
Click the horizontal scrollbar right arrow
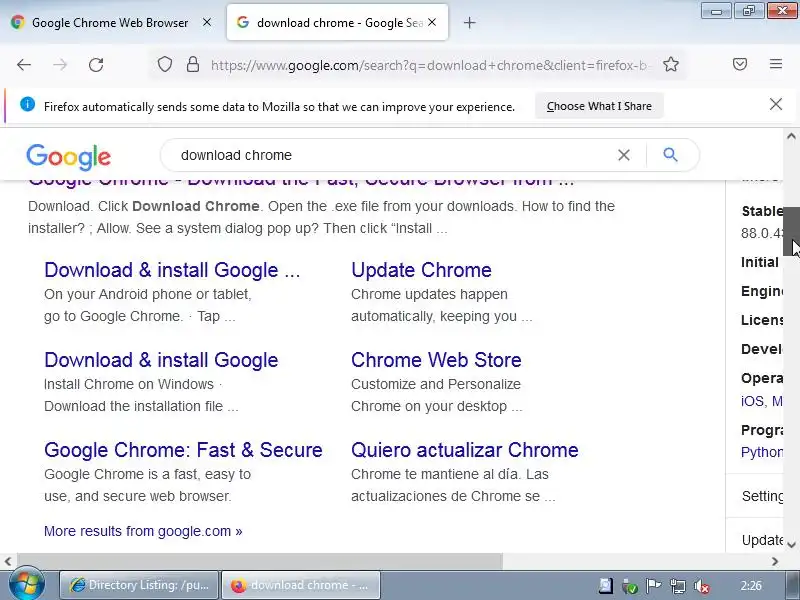coord(775,561)
